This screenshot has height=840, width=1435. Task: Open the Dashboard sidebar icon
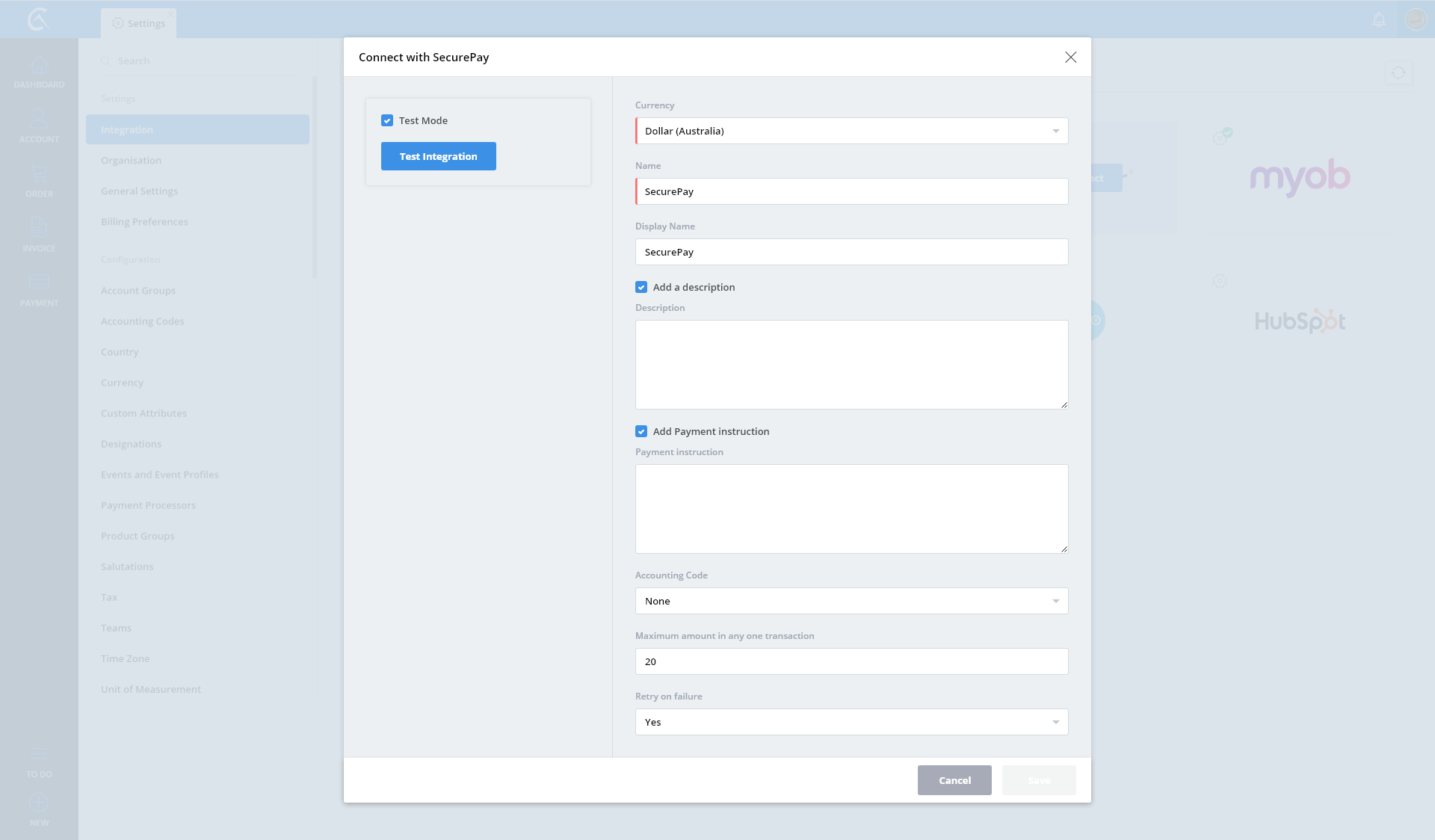(x=39, y=67)
